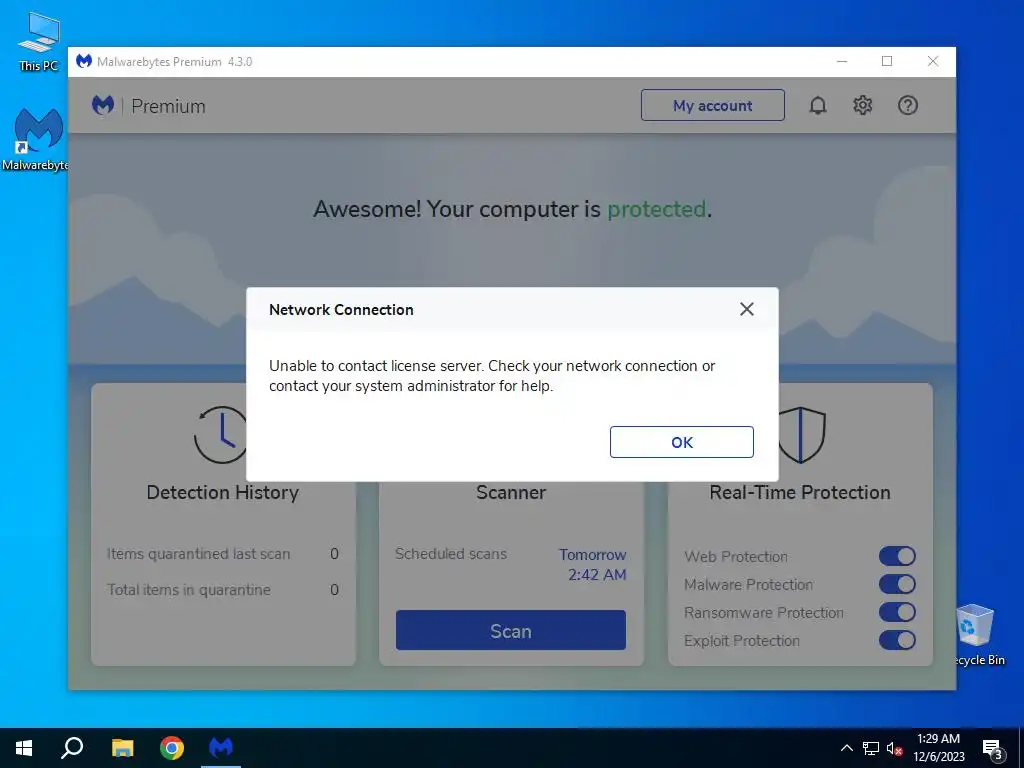Screen dimensions: 1024x768
Task: Click the Malware Protection label
Action: click(748, 584)
